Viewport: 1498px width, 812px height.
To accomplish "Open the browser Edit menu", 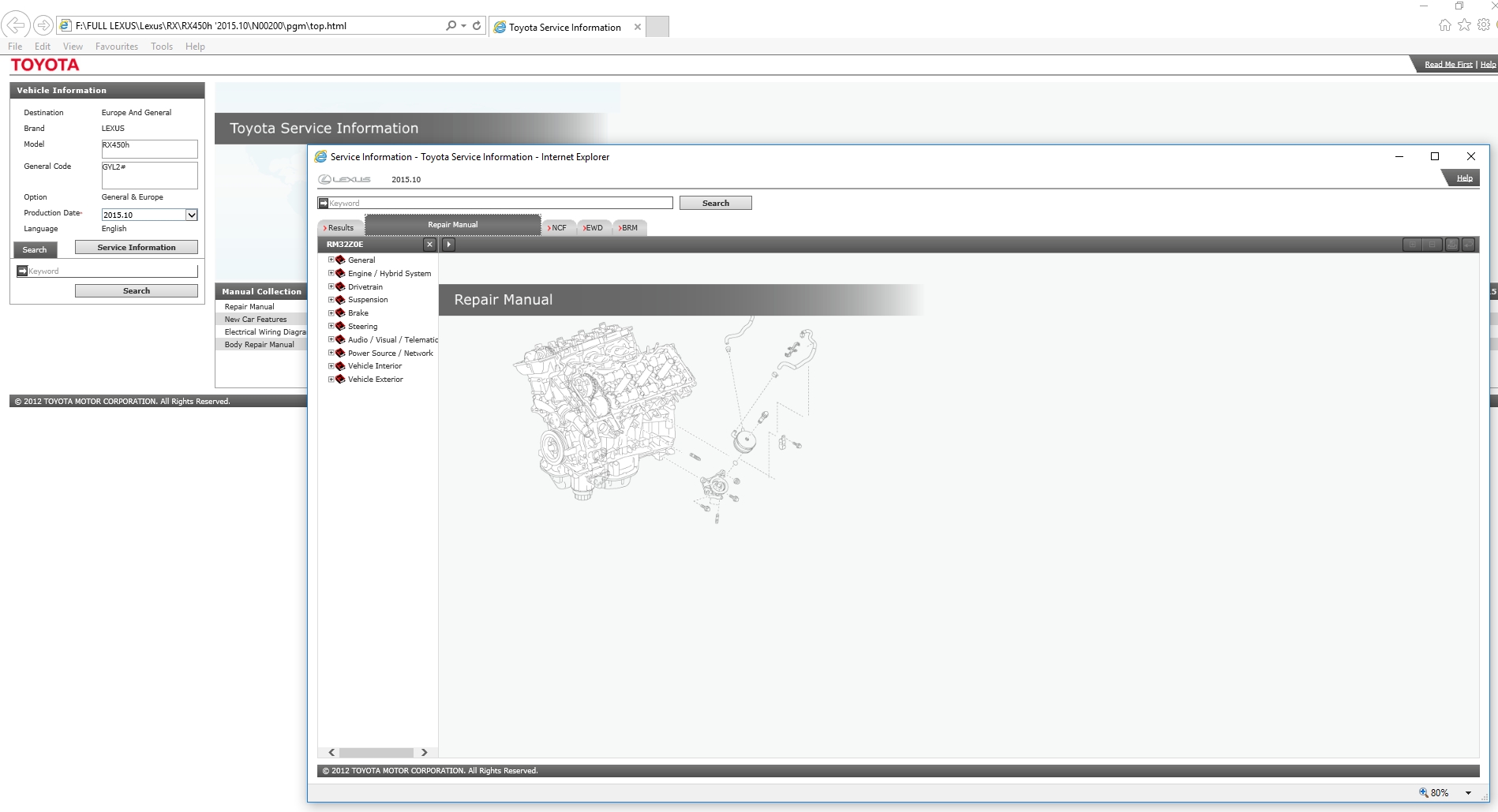I will pos(43,47).
